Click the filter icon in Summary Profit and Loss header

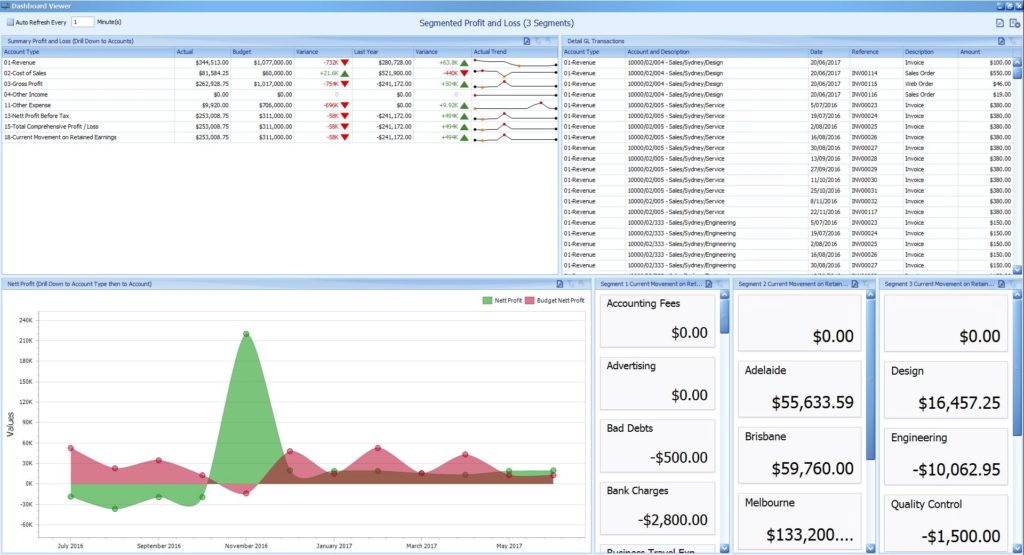click(537, 40)
